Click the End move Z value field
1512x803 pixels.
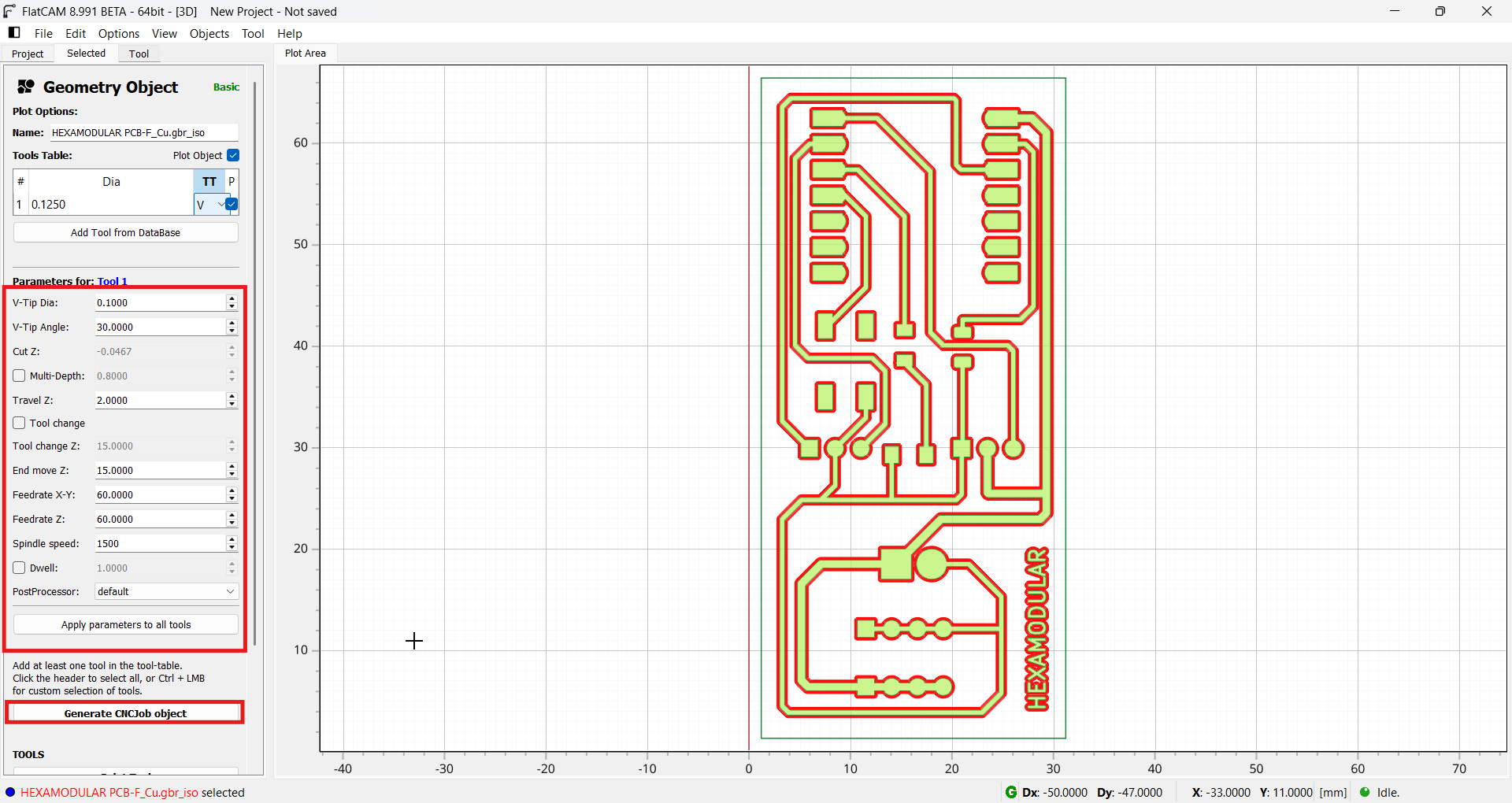coord(160,470)
